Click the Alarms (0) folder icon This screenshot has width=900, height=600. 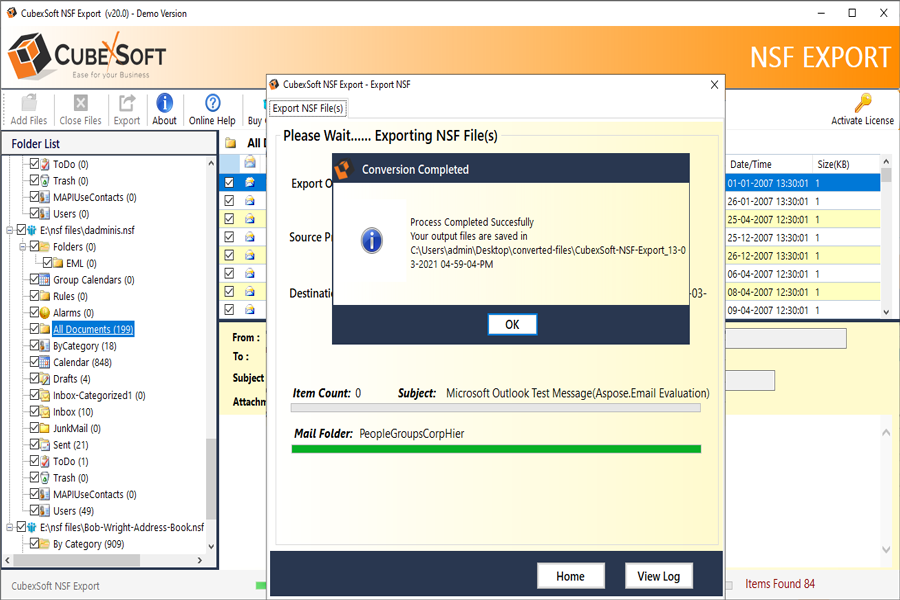point(45,313)
